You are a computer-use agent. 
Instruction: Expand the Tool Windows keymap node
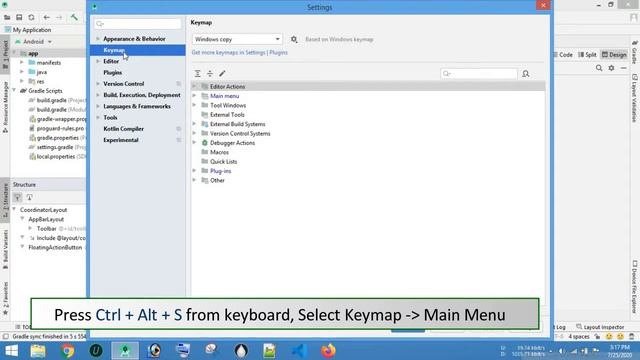click(x=195, y=105)
